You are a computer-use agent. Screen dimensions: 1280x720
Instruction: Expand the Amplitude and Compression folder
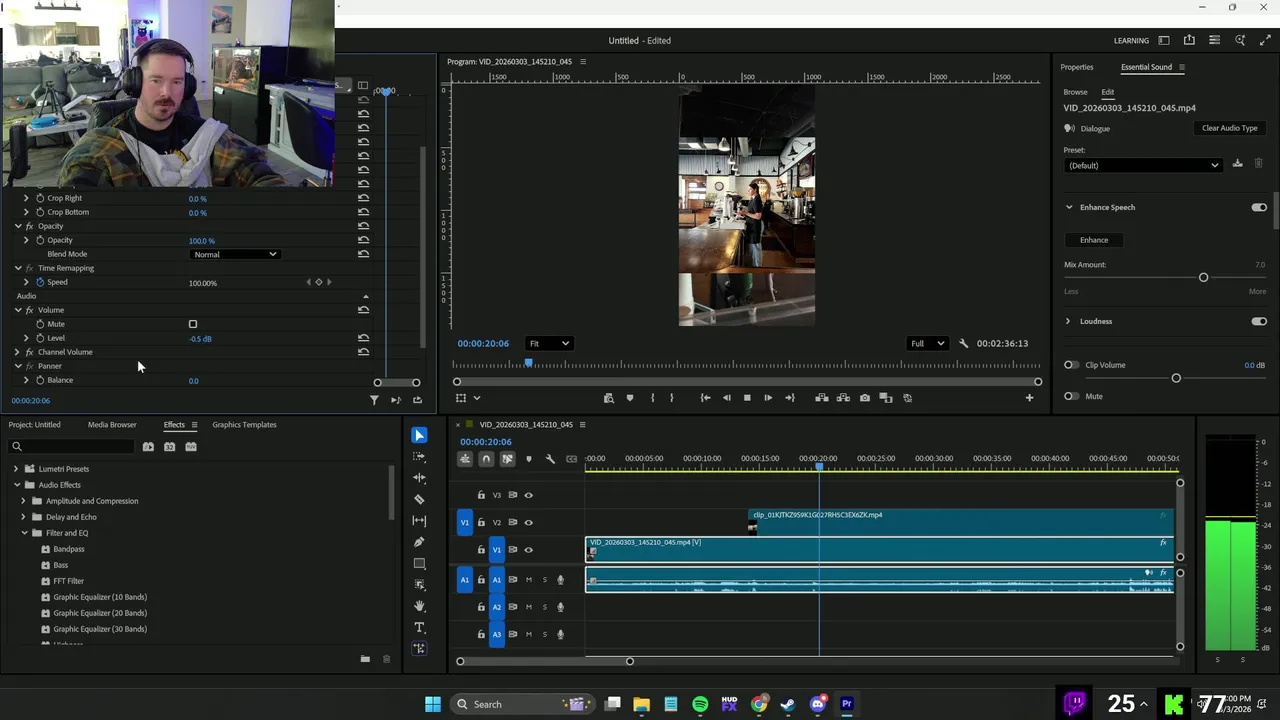[23, 501]
